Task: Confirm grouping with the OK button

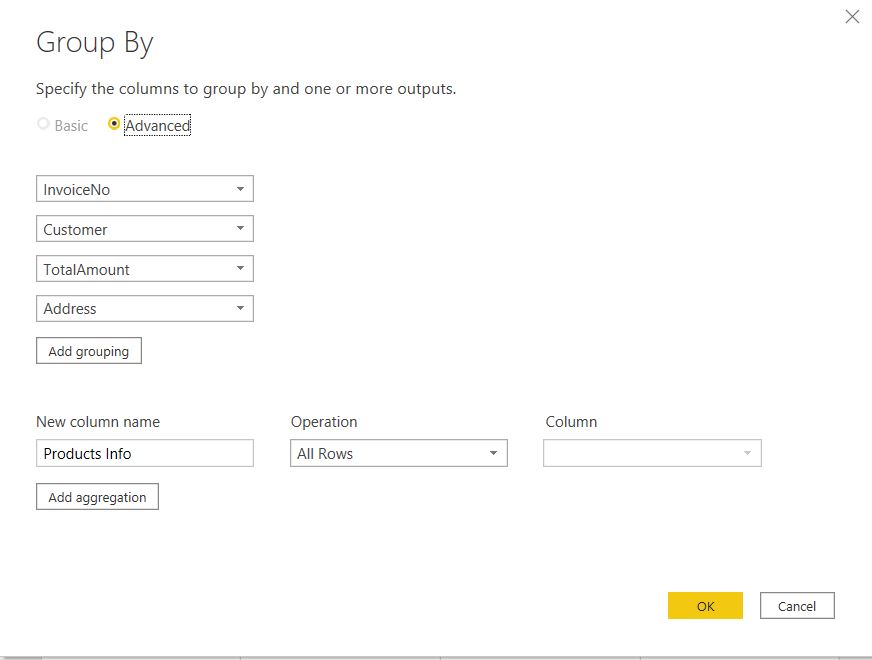Action: (x=705, y=605)
